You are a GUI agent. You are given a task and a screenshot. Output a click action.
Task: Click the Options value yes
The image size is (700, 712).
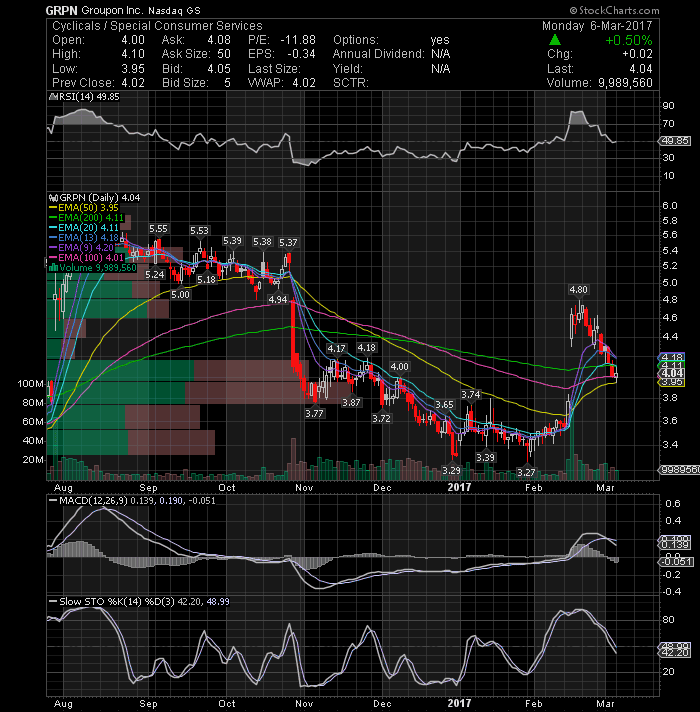pos(440,40)
